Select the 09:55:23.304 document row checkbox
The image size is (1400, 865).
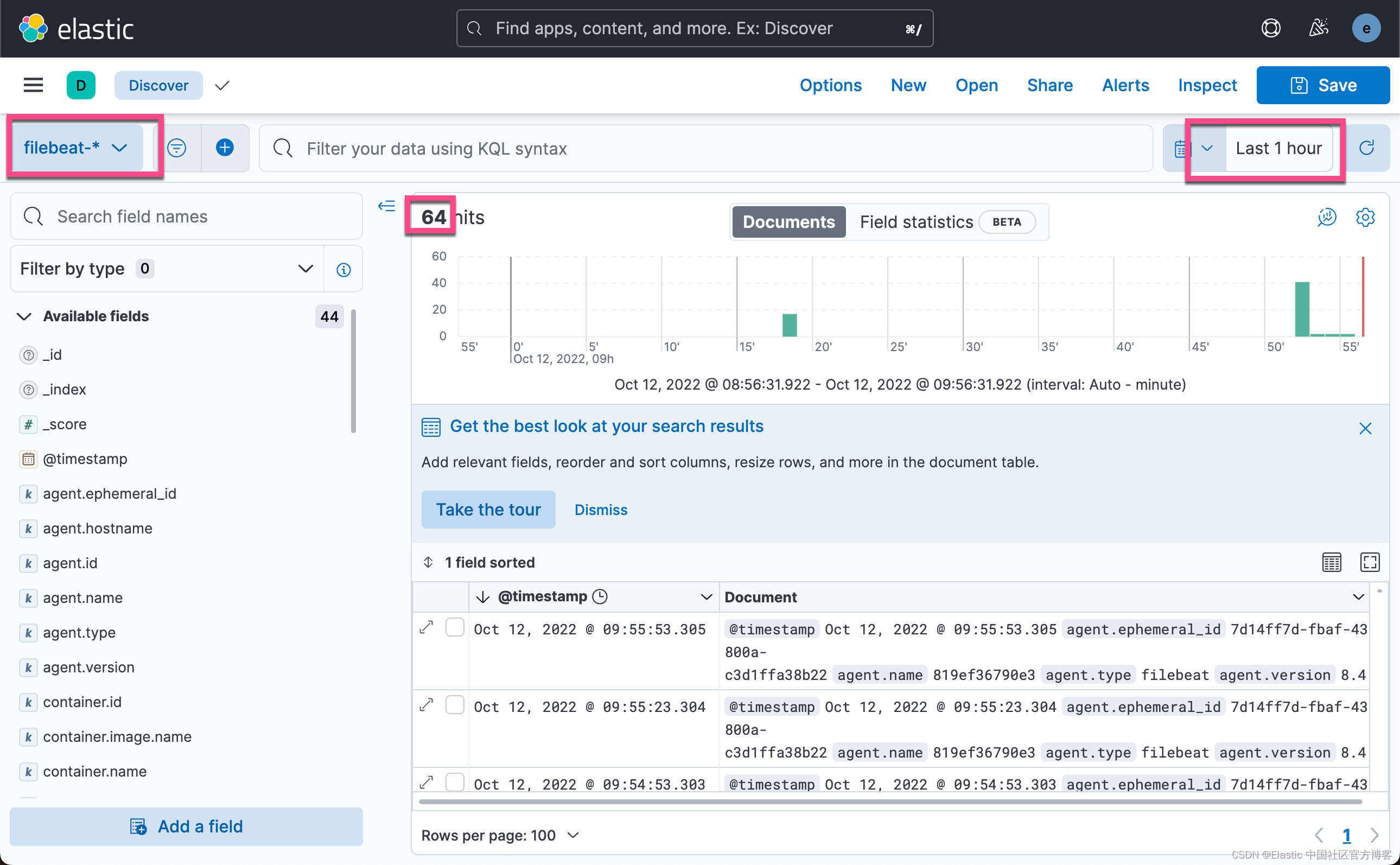click(x=455, y=705)
